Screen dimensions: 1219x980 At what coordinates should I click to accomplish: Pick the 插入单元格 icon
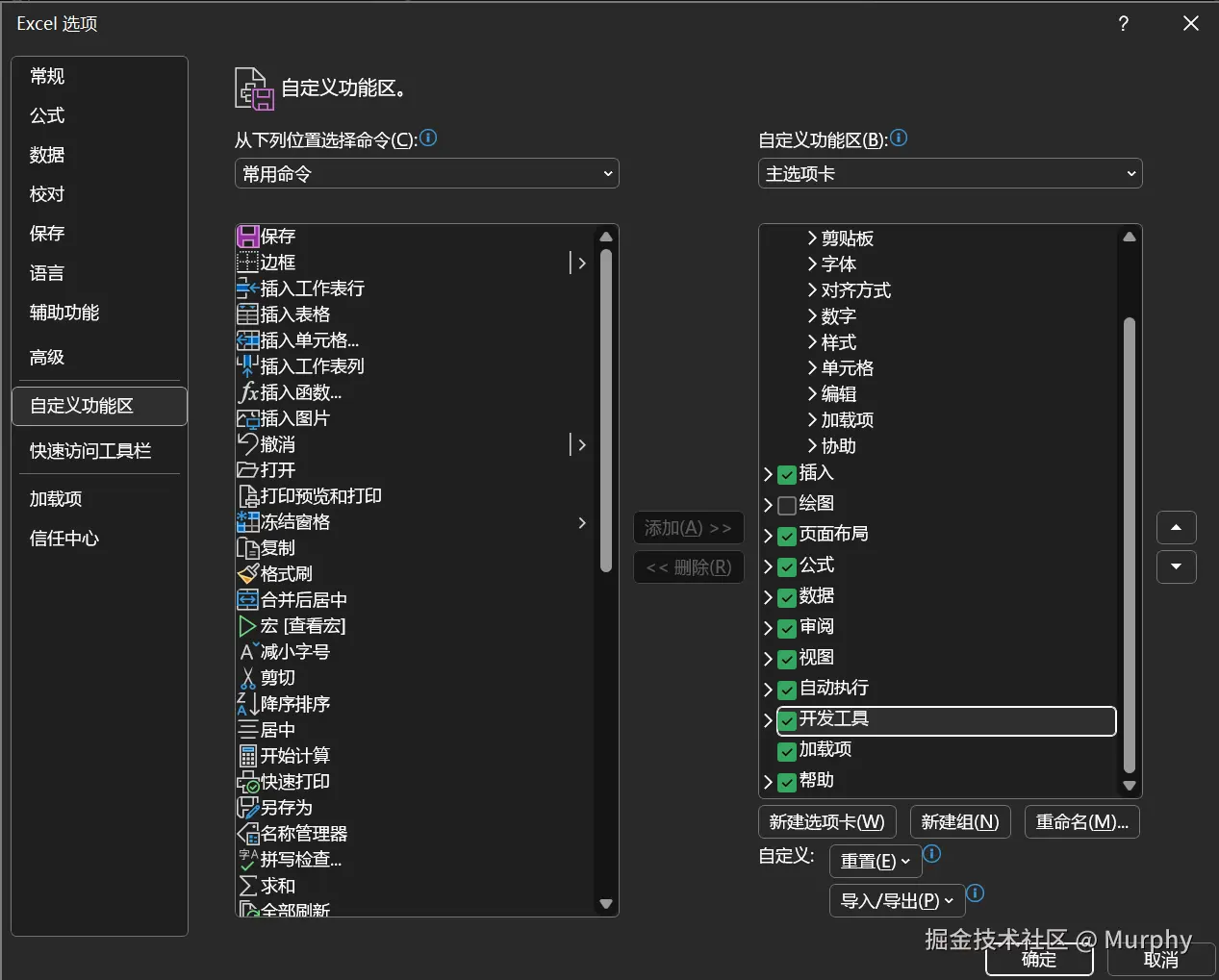tap(248, 340)
